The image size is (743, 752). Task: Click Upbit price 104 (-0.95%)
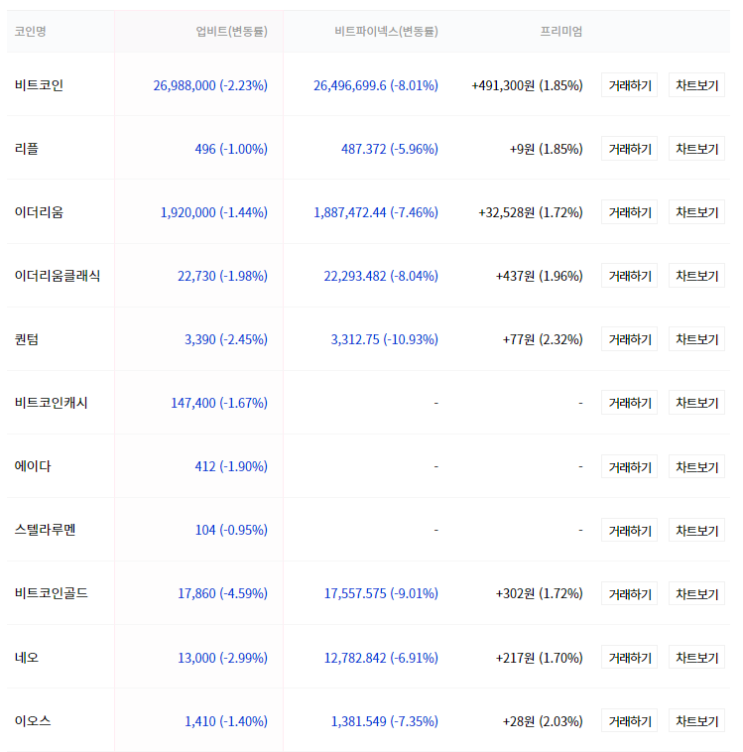click(x=231, y=530)
